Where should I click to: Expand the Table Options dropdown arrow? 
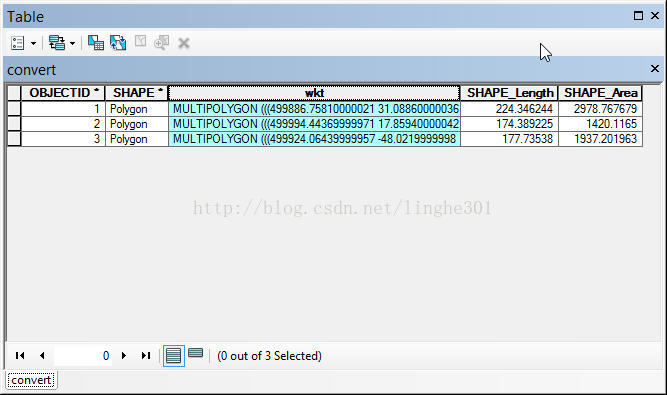pos(33,43)
